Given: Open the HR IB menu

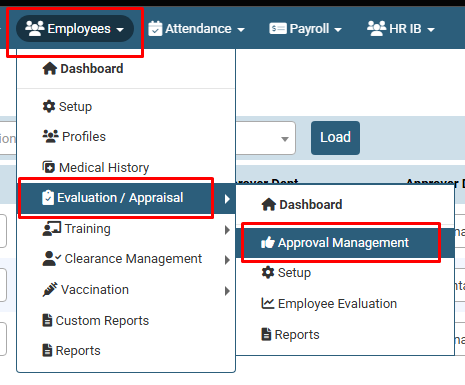Looking at the screenshot, I should pyautogui.click(x=401, y=29).
